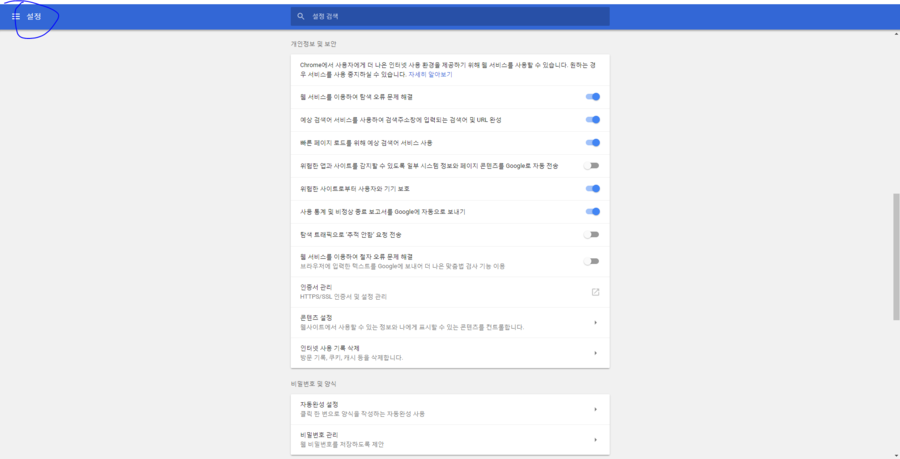
Task: Expand the 콘텐츠 설정 row arrow
Action: (x=595, y=322)
